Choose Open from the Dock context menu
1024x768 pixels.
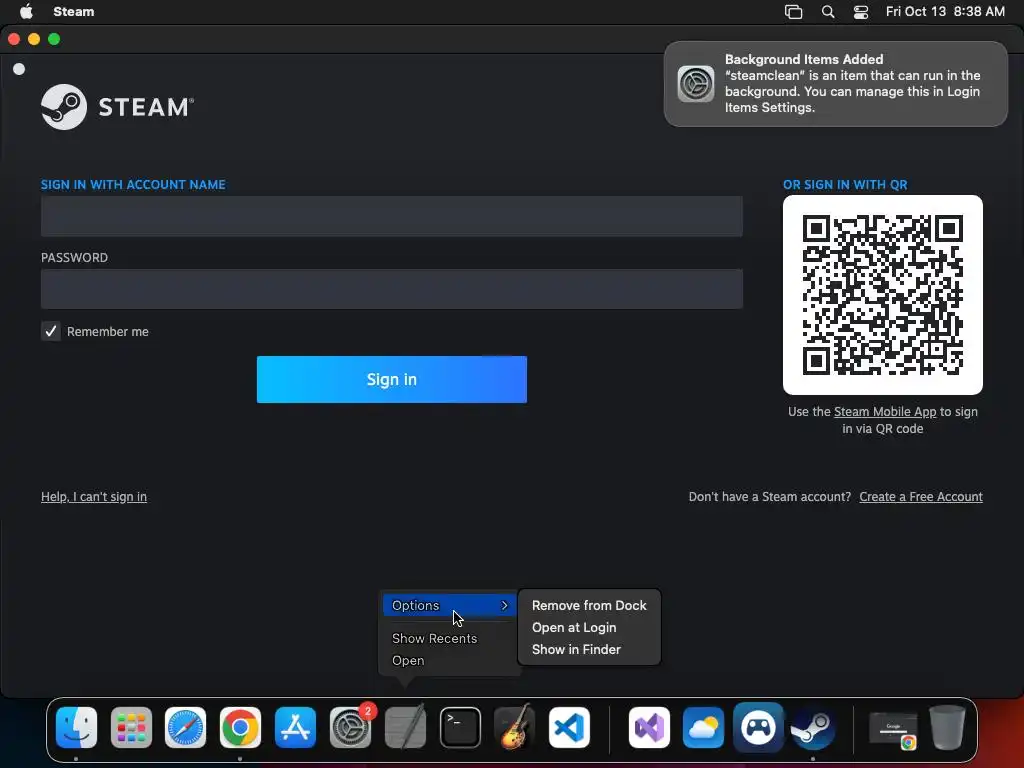coord(408,660)
